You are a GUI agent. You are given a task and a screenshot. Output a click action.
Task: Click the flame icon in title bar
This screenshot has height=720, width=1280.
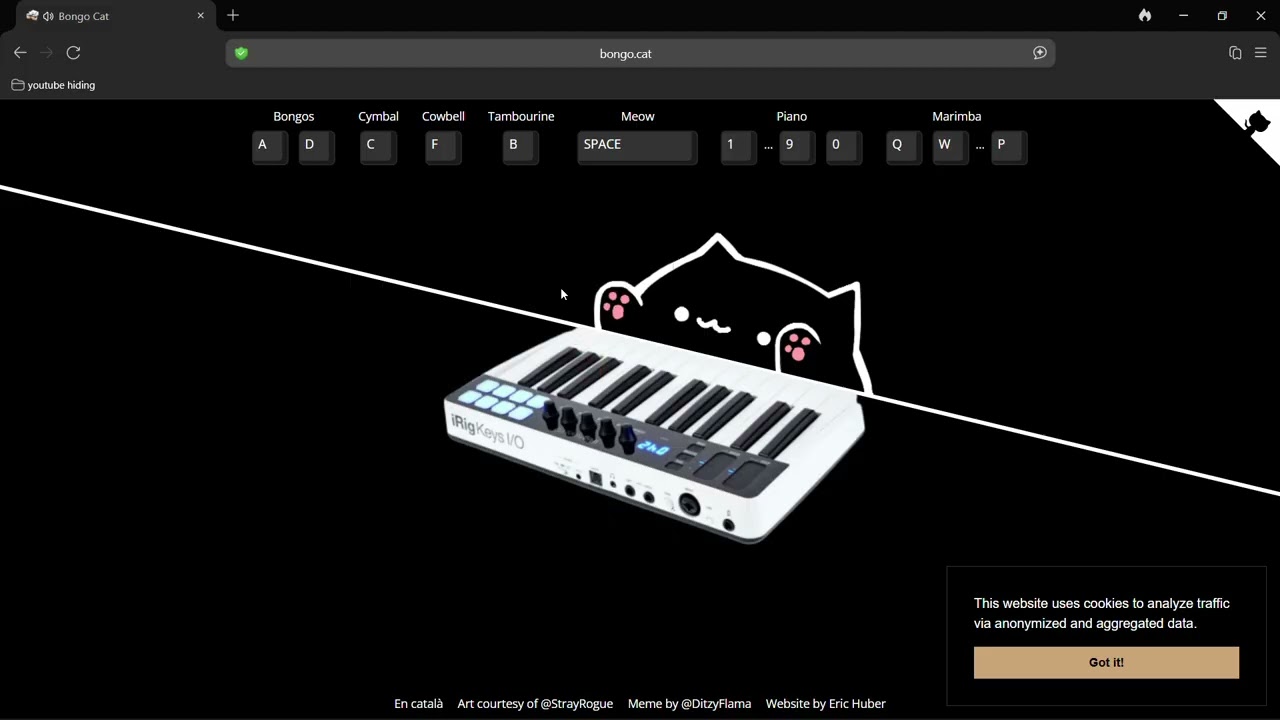pyautogui.click(x=1145, y=15)
